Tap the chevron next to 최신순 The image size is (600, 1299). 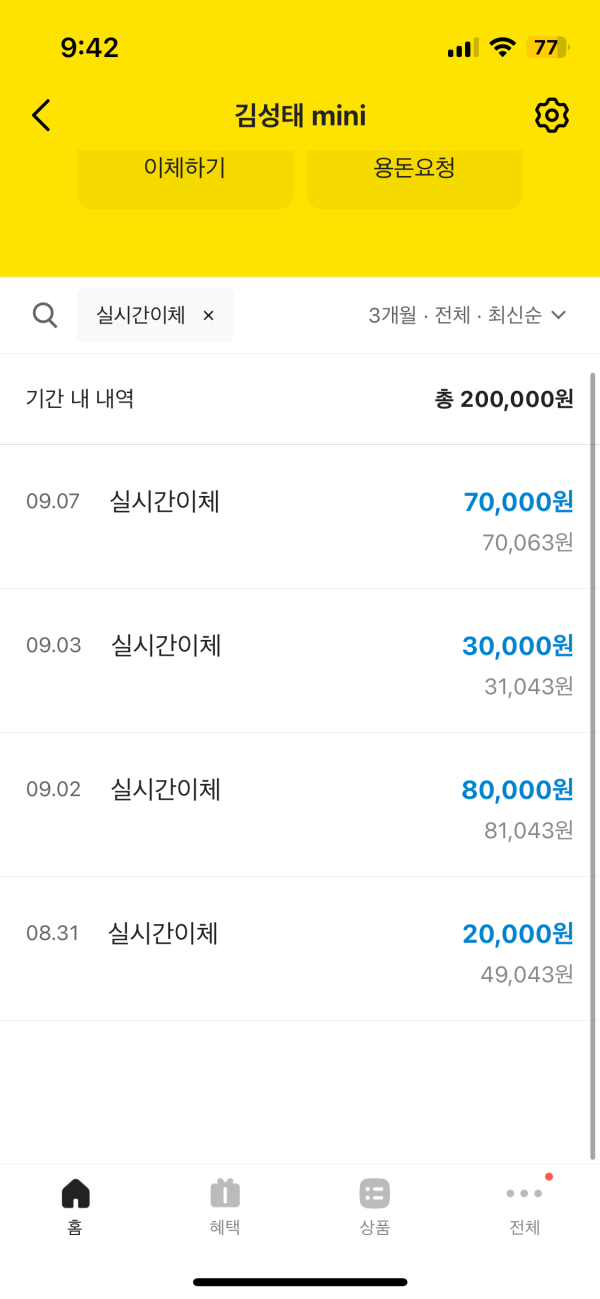(x=559, y=315)
